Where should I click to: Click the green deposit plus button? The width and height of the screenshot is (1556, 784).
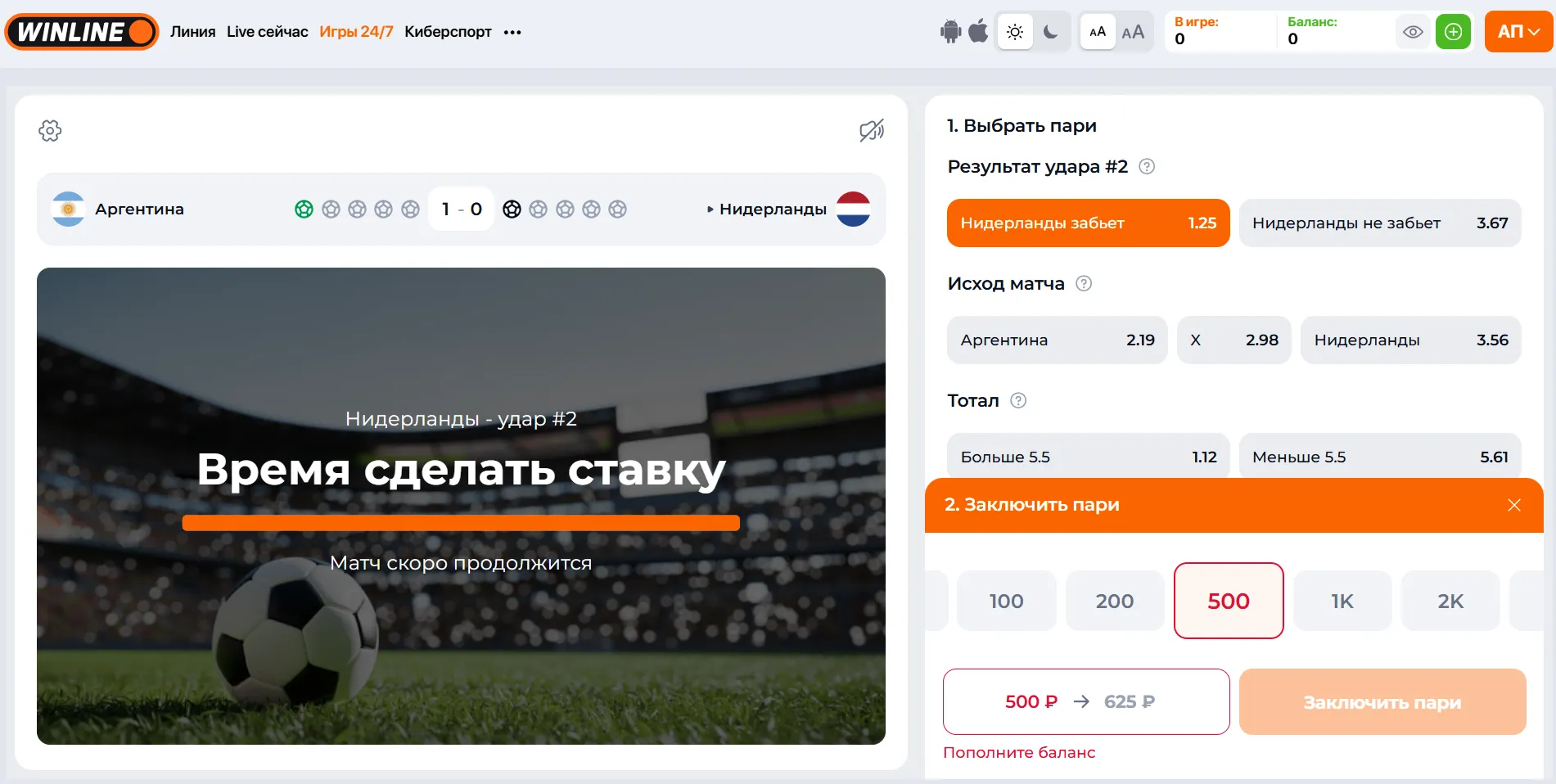click(x=1453, y=32)
